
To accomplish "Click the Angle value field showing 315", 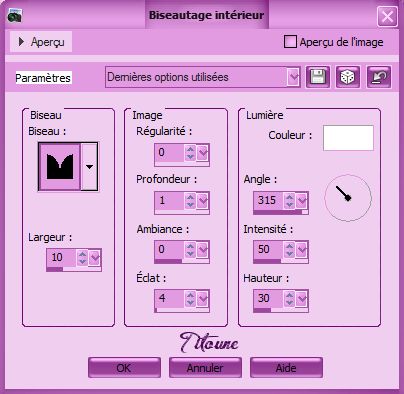I will 269,200.
